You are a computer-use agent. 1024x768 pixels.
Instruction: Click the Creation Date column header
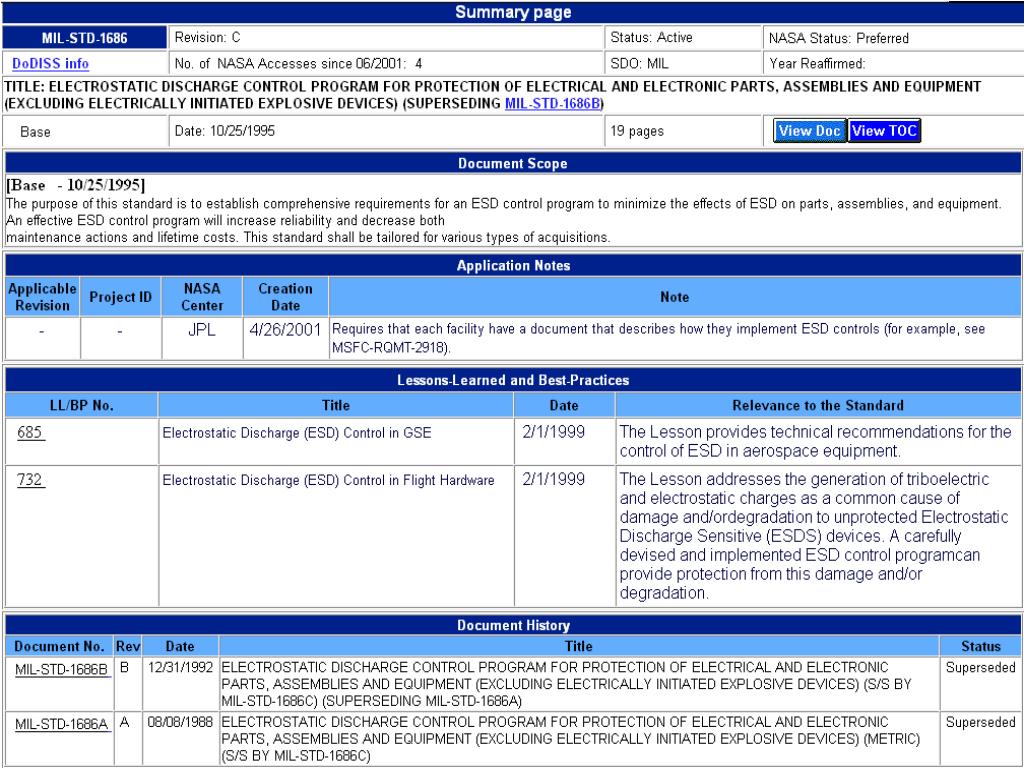click(x=285, y=296)
